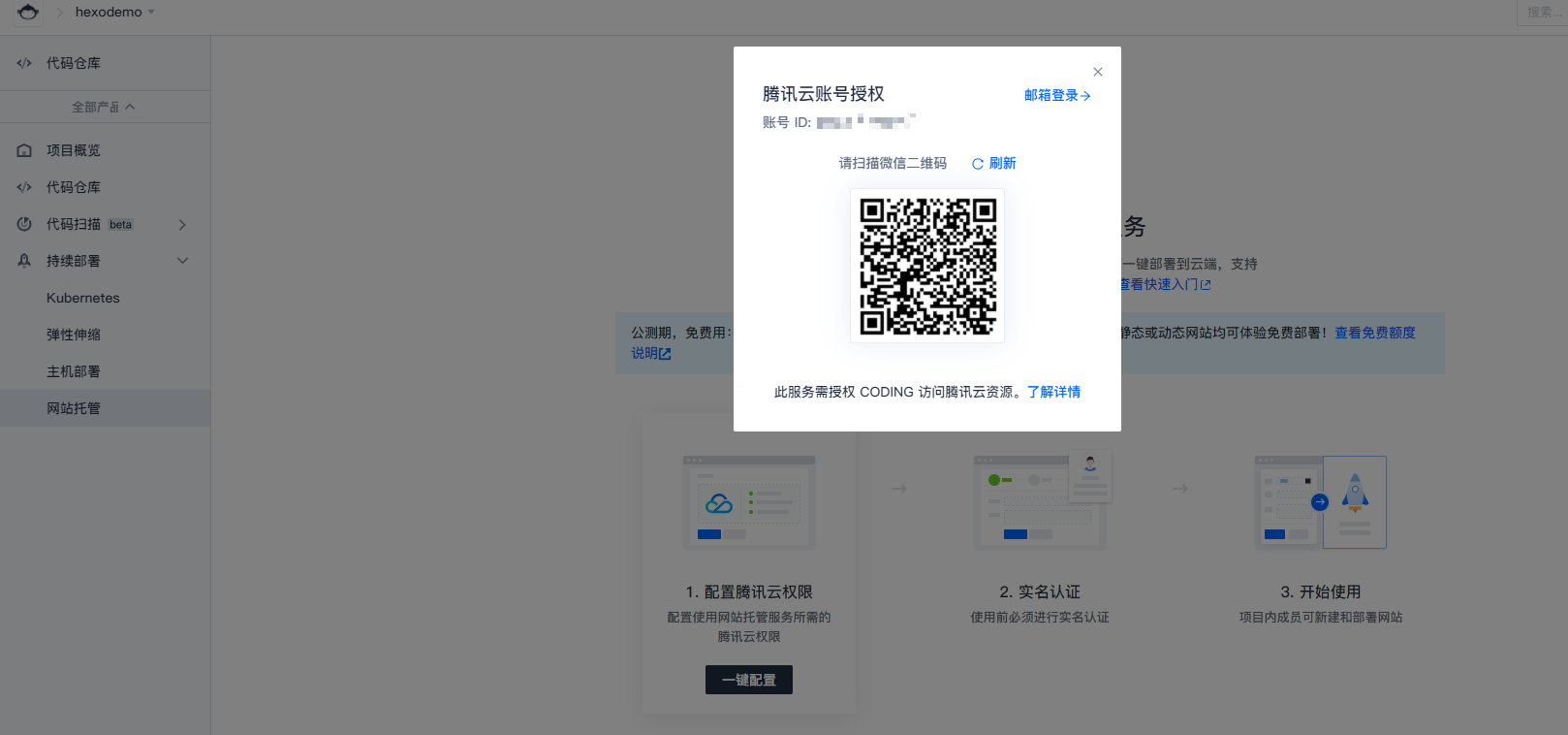The image size is (1568, 735).
Task: Open top 代码仓库 entry with code icon
Action: 105,63
